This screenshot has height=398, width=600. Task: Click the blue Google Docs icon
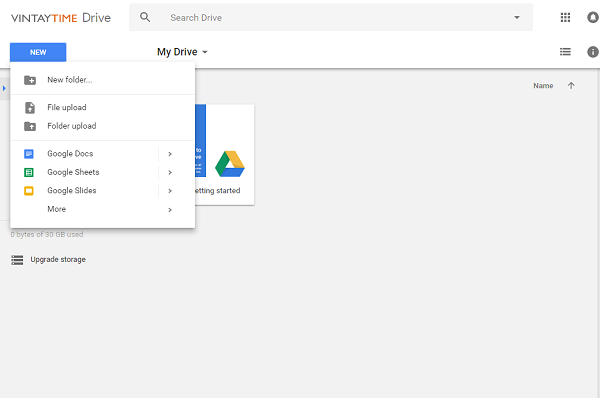pyautogui.click(x=29, y=154)
